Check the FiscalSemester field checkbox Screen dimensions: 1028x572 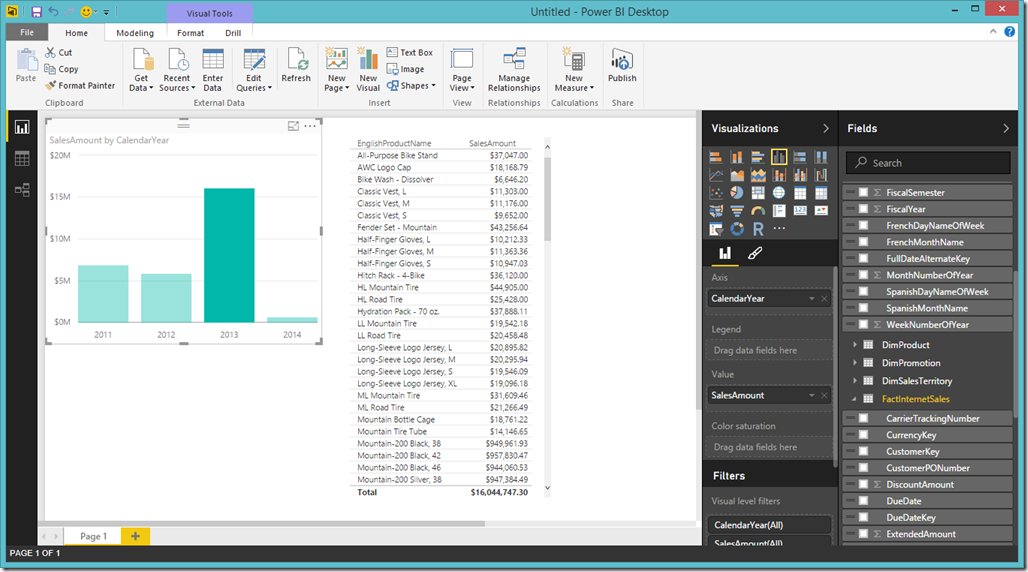863,192
